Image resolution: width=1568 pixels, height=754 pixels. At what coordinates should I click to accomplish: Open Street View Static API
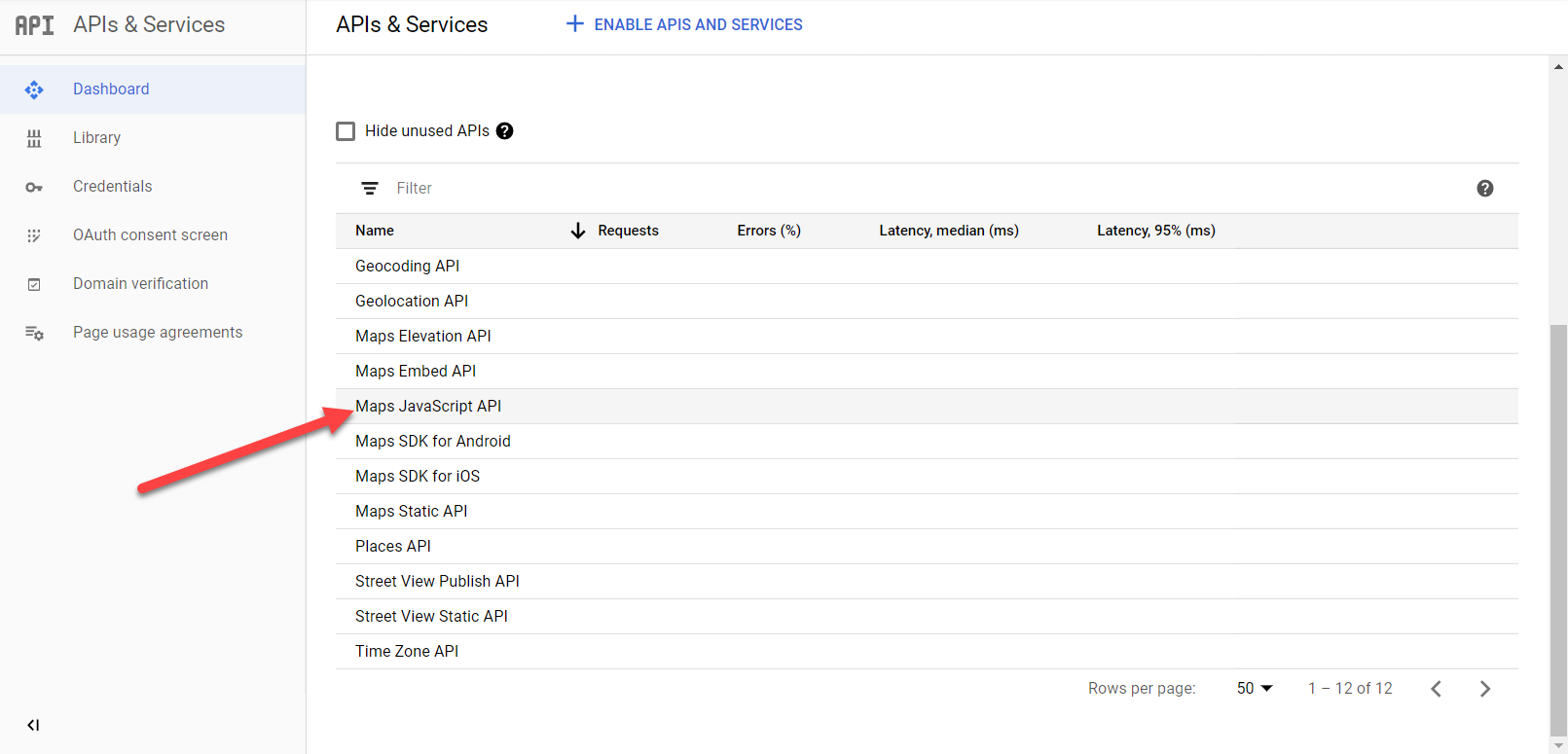[927, 617]
